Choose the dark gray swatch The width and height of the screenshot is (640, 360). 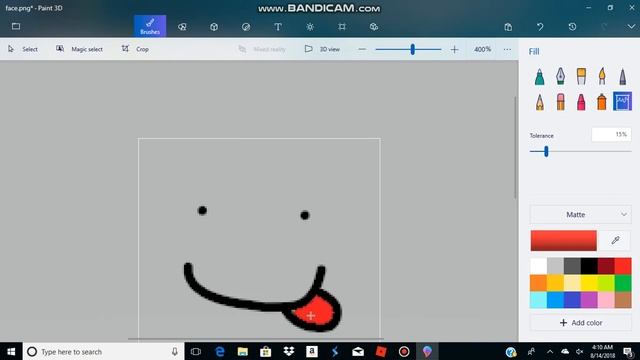pyautogui.click(x=572, y=266)
